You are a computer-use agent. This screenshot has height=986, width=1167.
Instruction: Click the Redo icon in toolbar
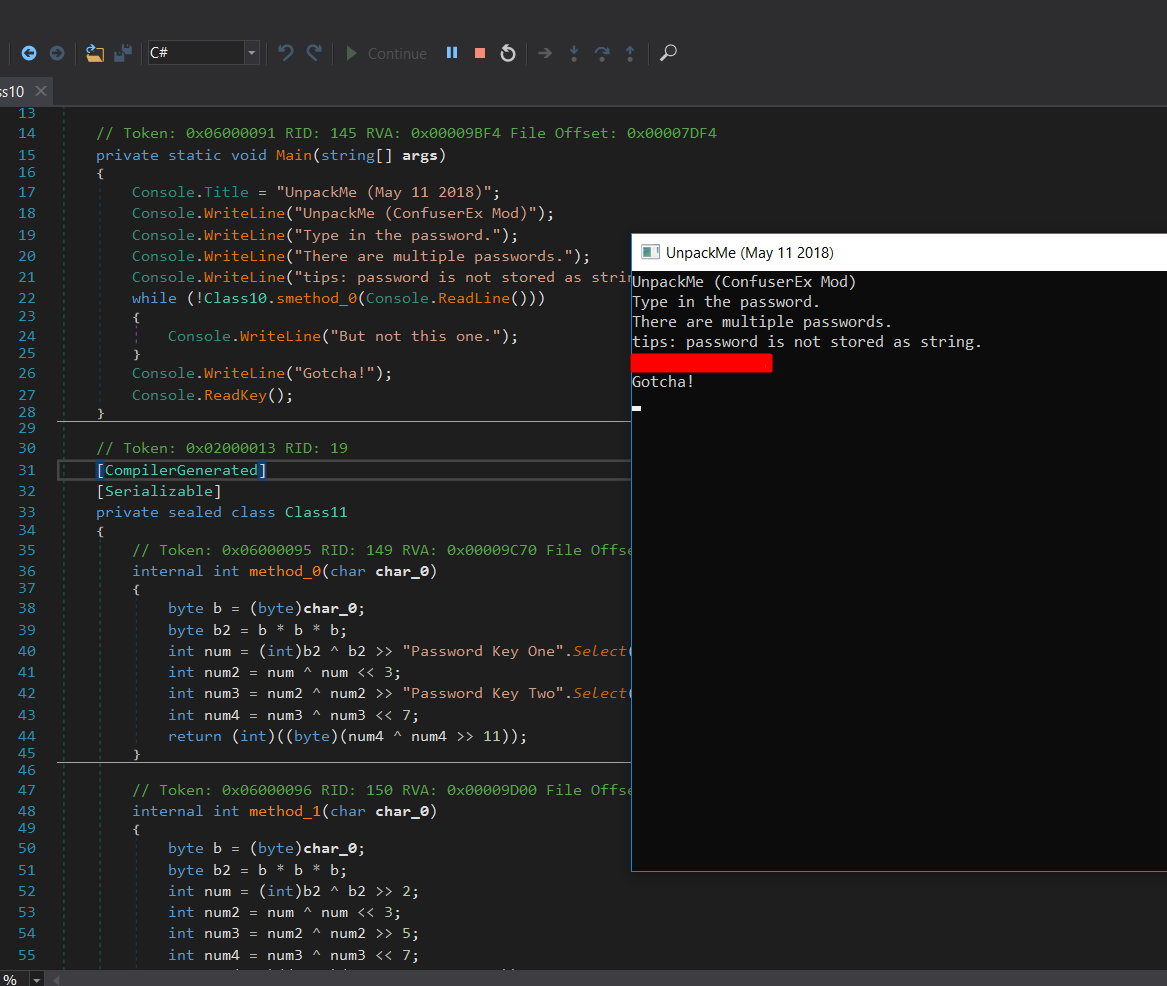point(314,53)
